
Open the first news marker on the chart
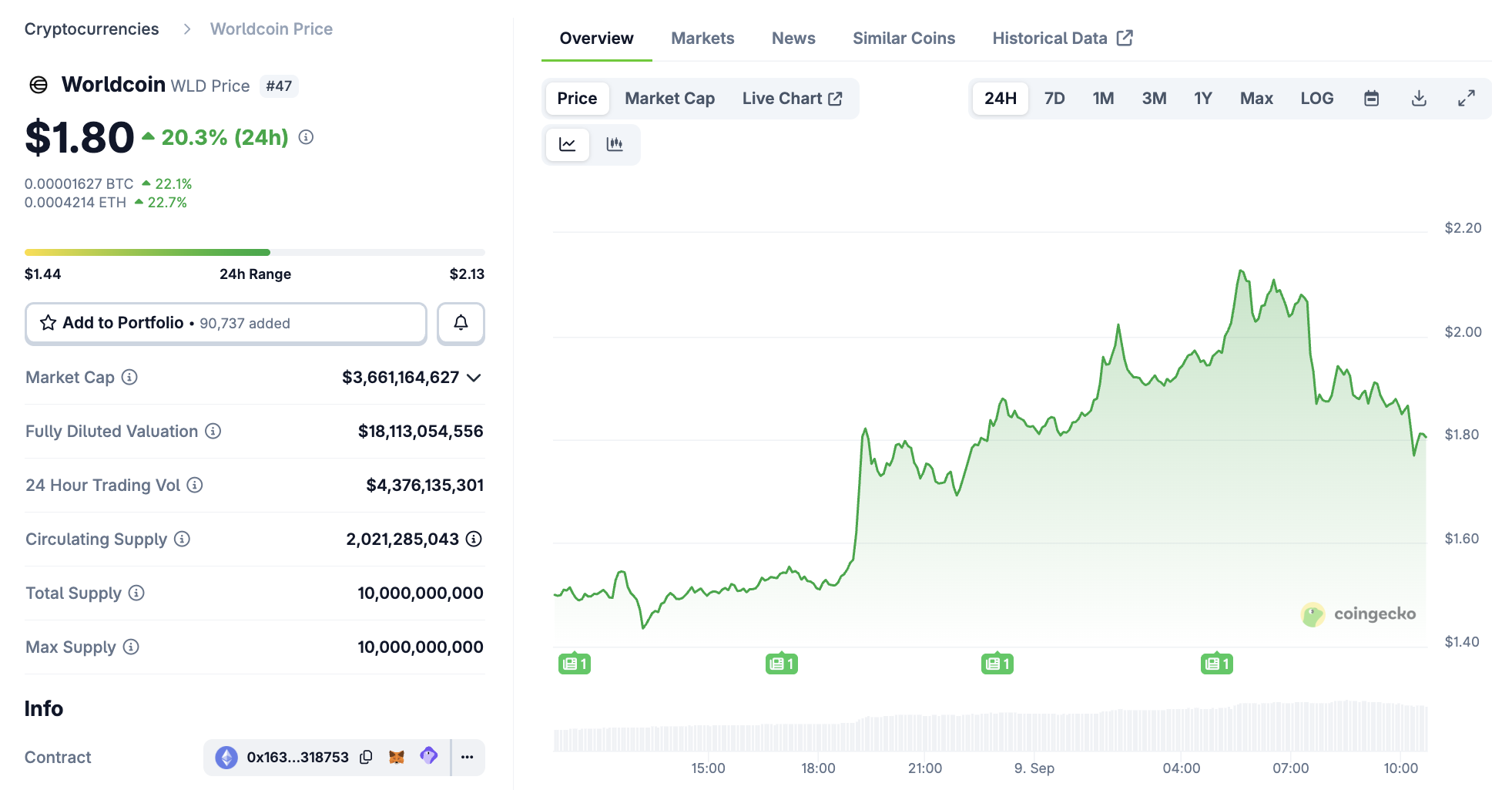574,662
